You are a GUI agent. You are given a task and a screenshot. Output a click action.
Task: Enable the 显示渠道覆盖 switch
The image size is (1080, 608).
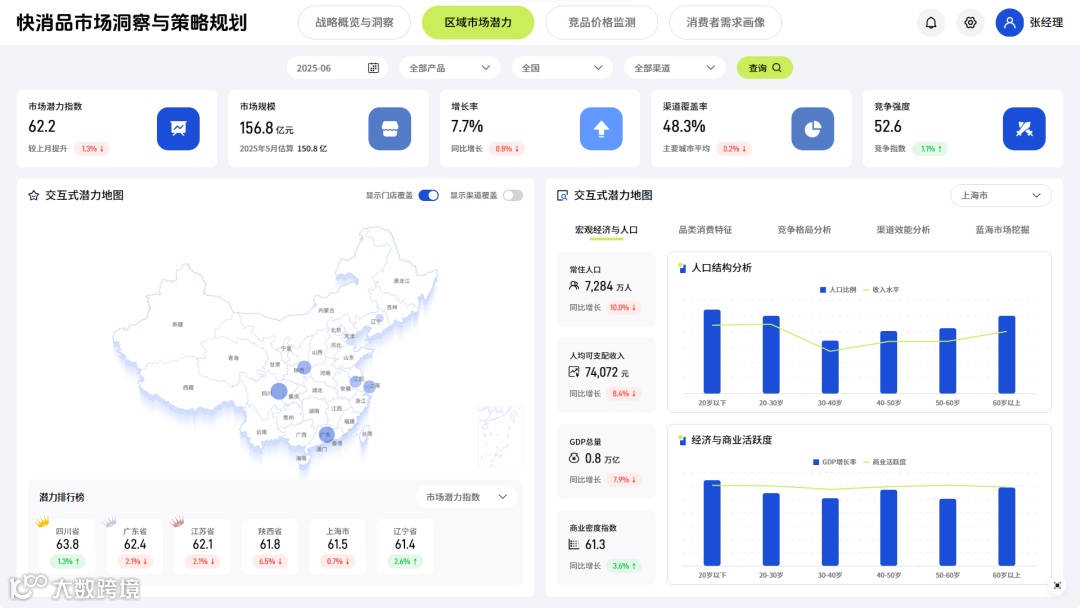pyautogui.click(x=512, y=196)
